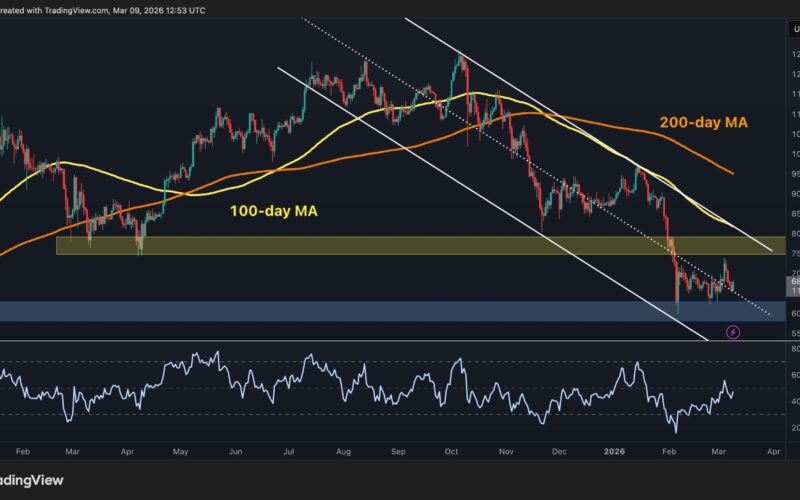
Task: Click the divider between price and RSI panes
Action: (400, 341)
